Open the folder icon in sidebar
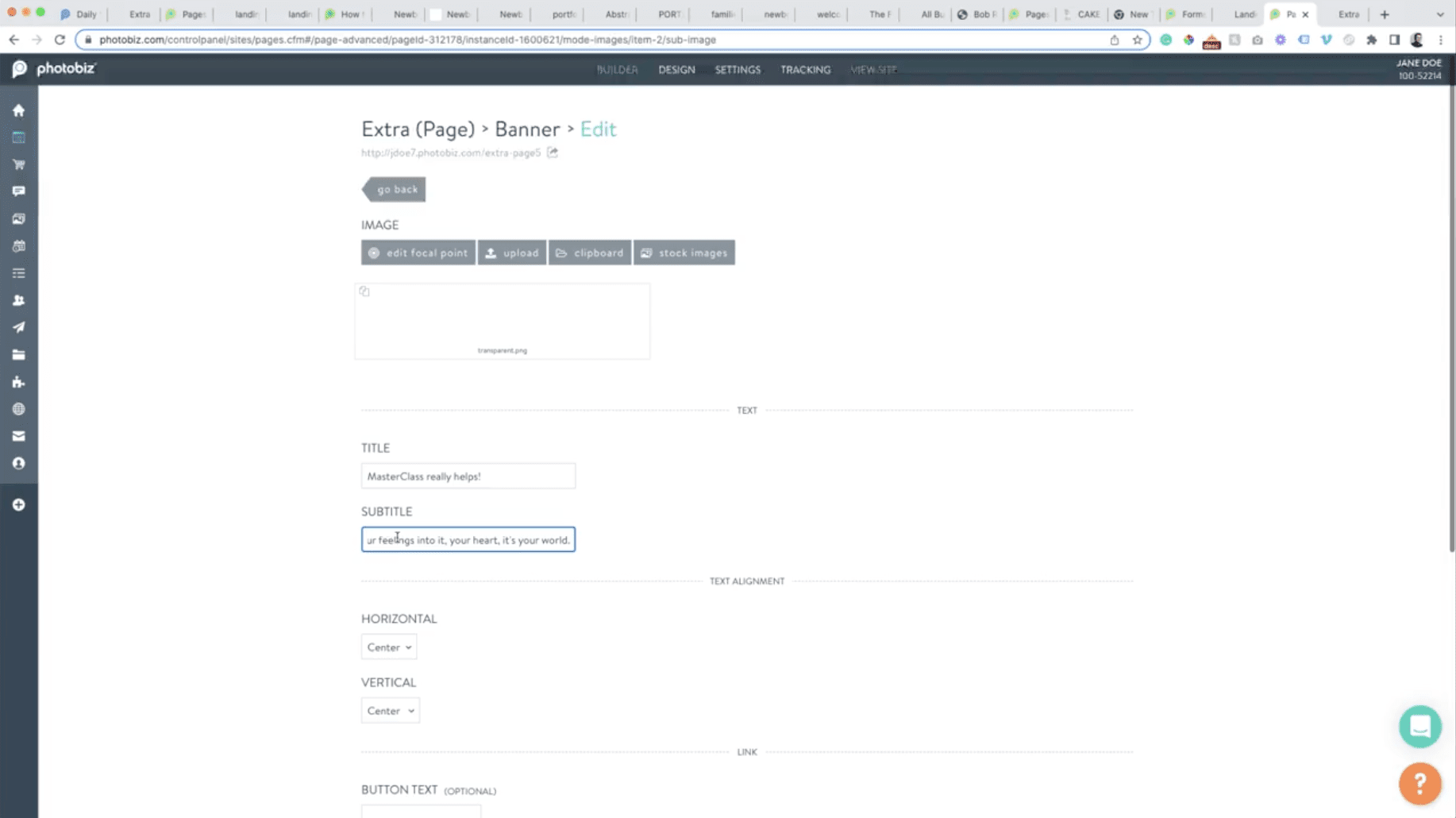Image resolution: width=1456 pixels, height=818 pixels. (18, 355)
